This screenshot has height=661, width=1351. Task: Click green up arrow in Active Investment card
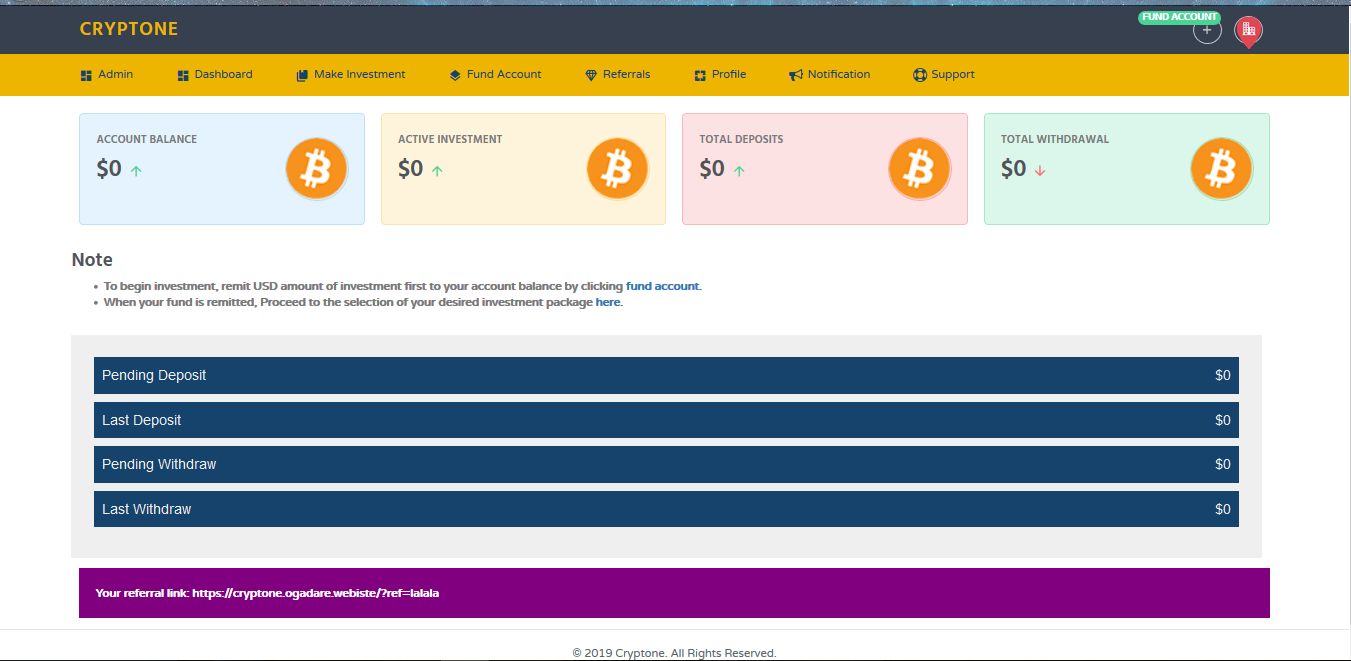(x=437, y=171)
